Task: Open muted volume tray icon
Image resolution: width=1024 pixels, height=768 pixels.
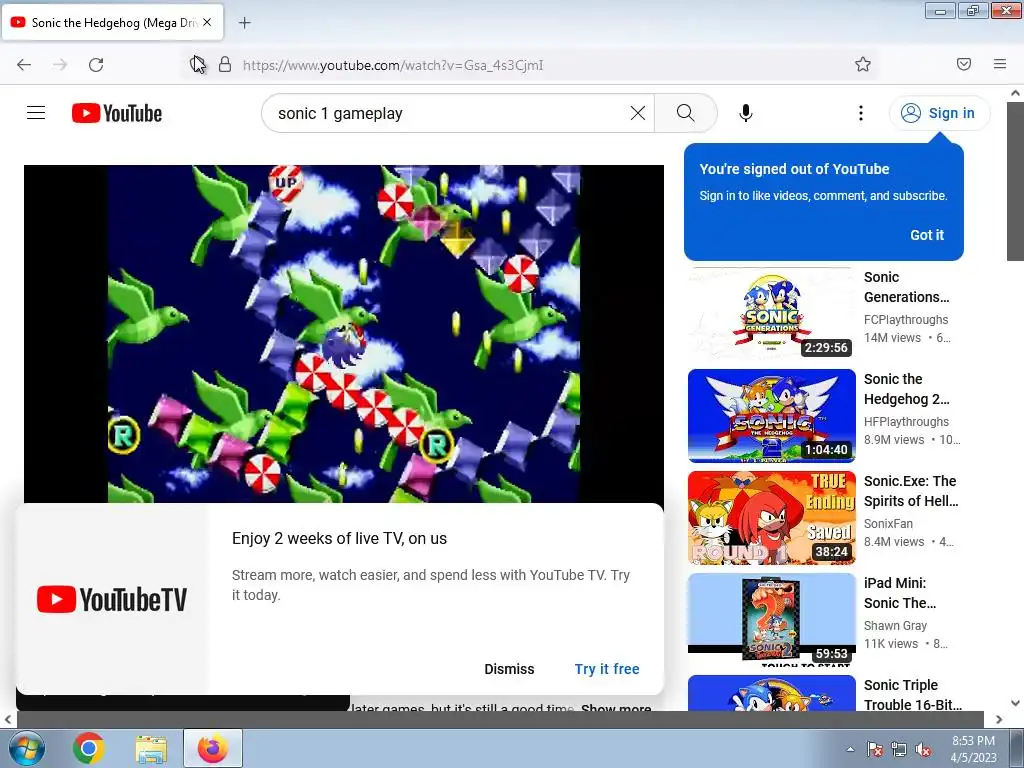Action: tap(923, 749)
